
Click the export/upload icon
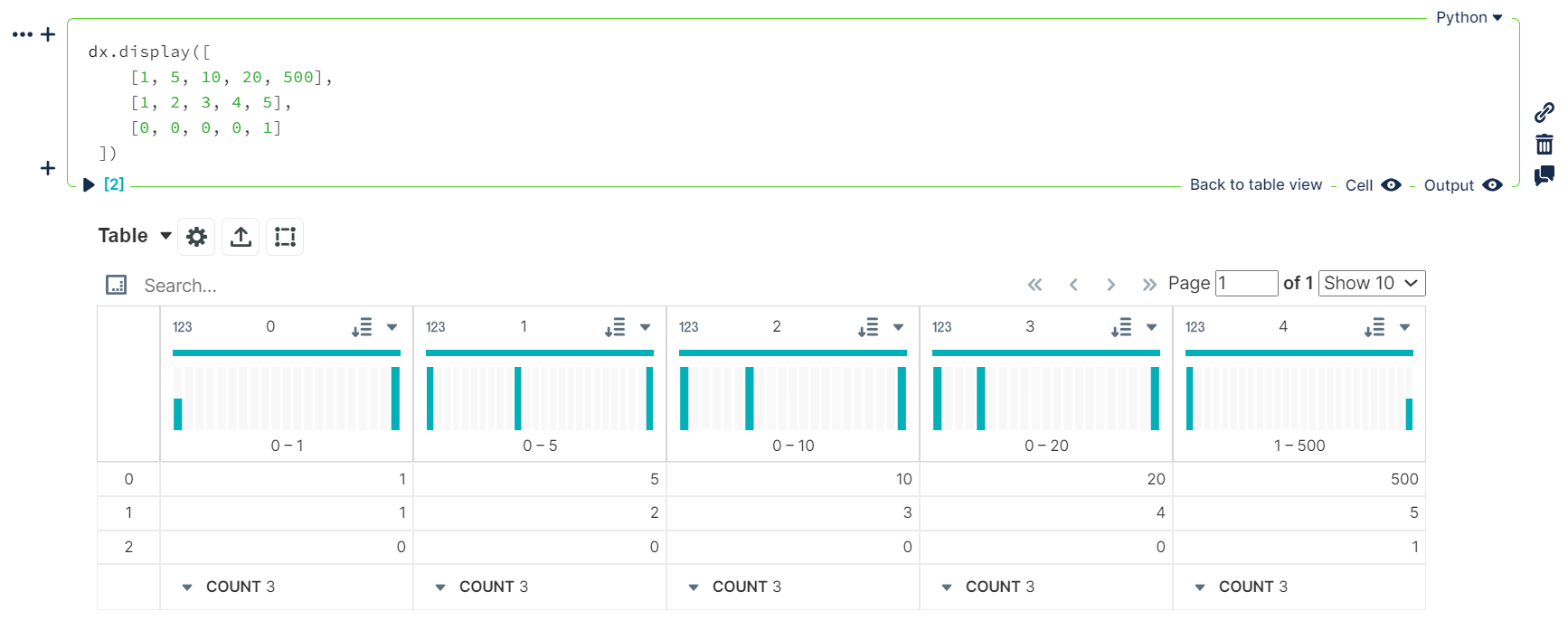tap(241, 237)
